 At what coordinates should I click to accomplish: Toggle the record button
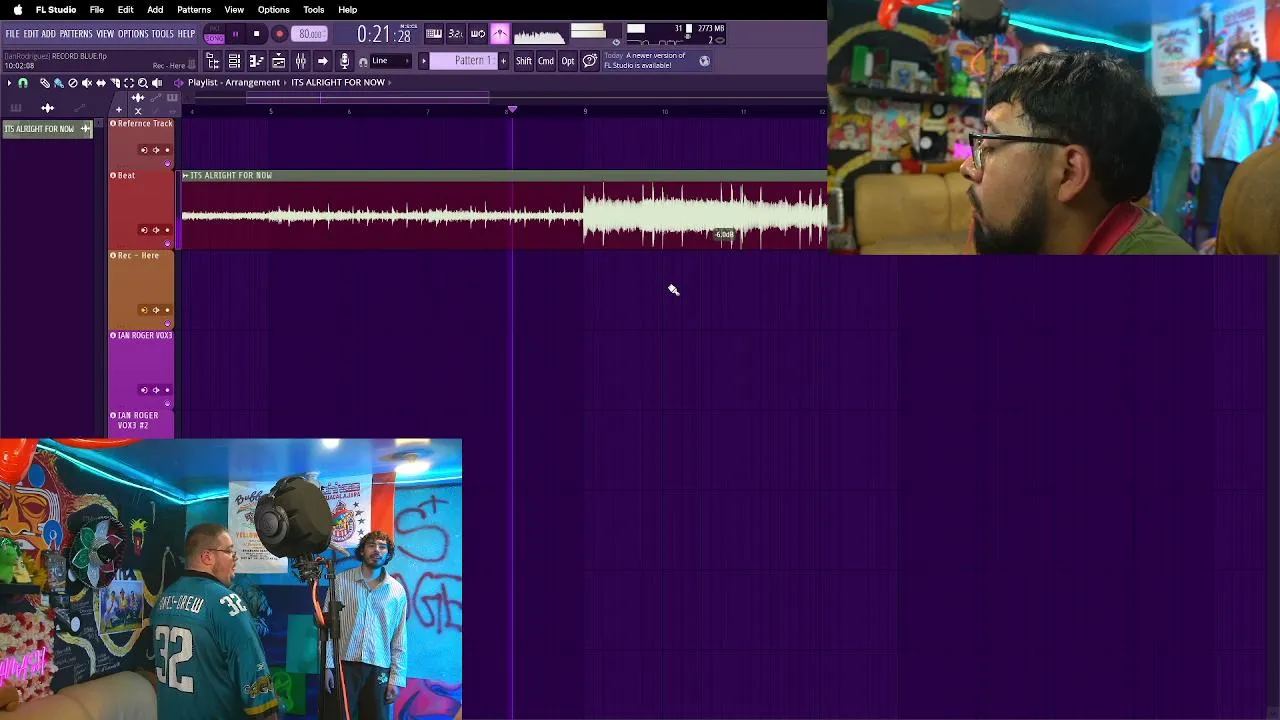(280, 34)
